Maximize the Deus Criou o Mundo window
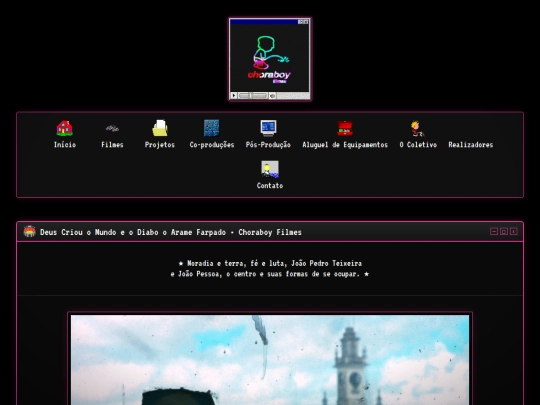This screenshot has height=405, width=540. tap(503, 231)
